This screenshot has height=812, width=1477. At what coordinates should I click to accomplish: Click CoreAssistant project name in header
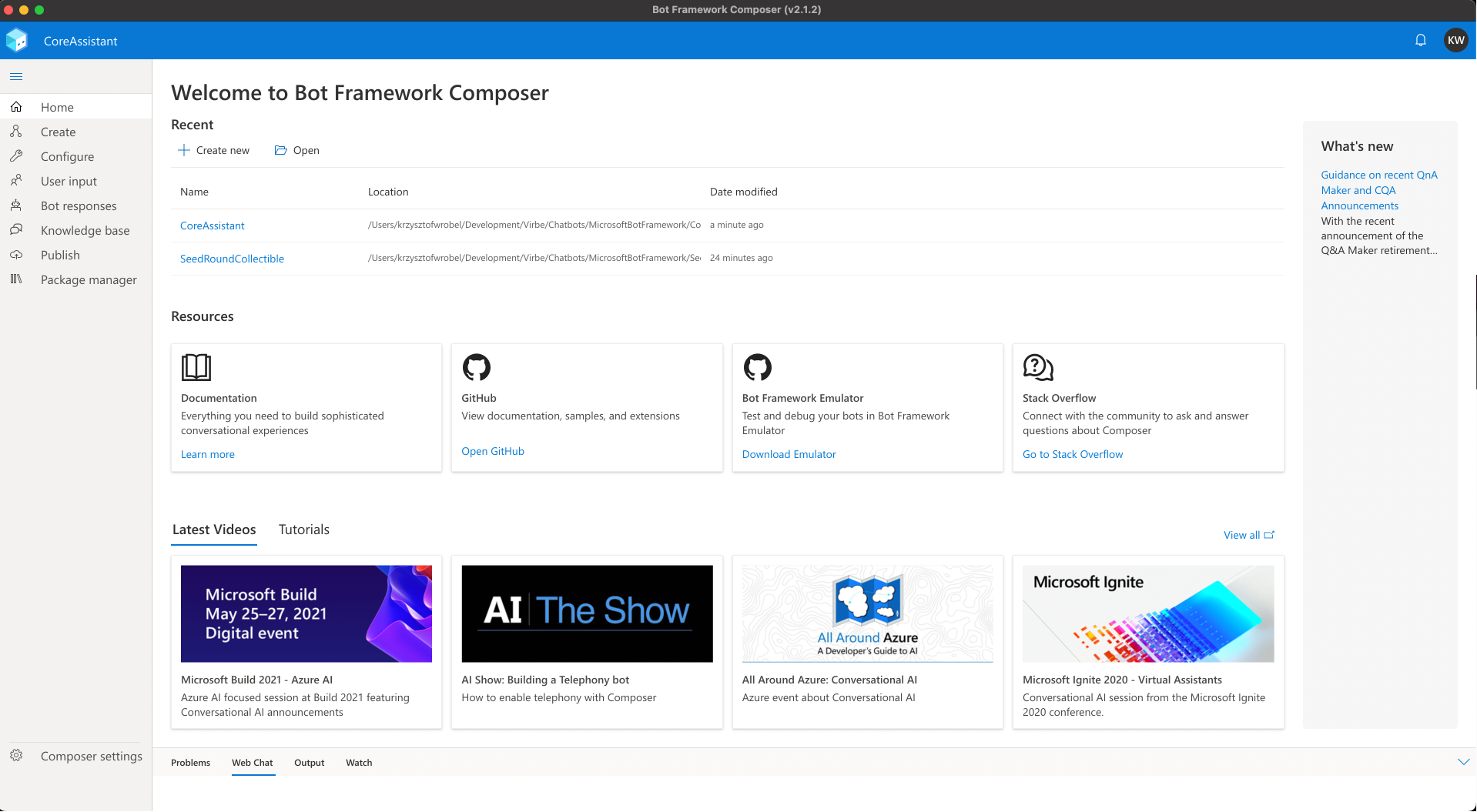pos(81,41)
